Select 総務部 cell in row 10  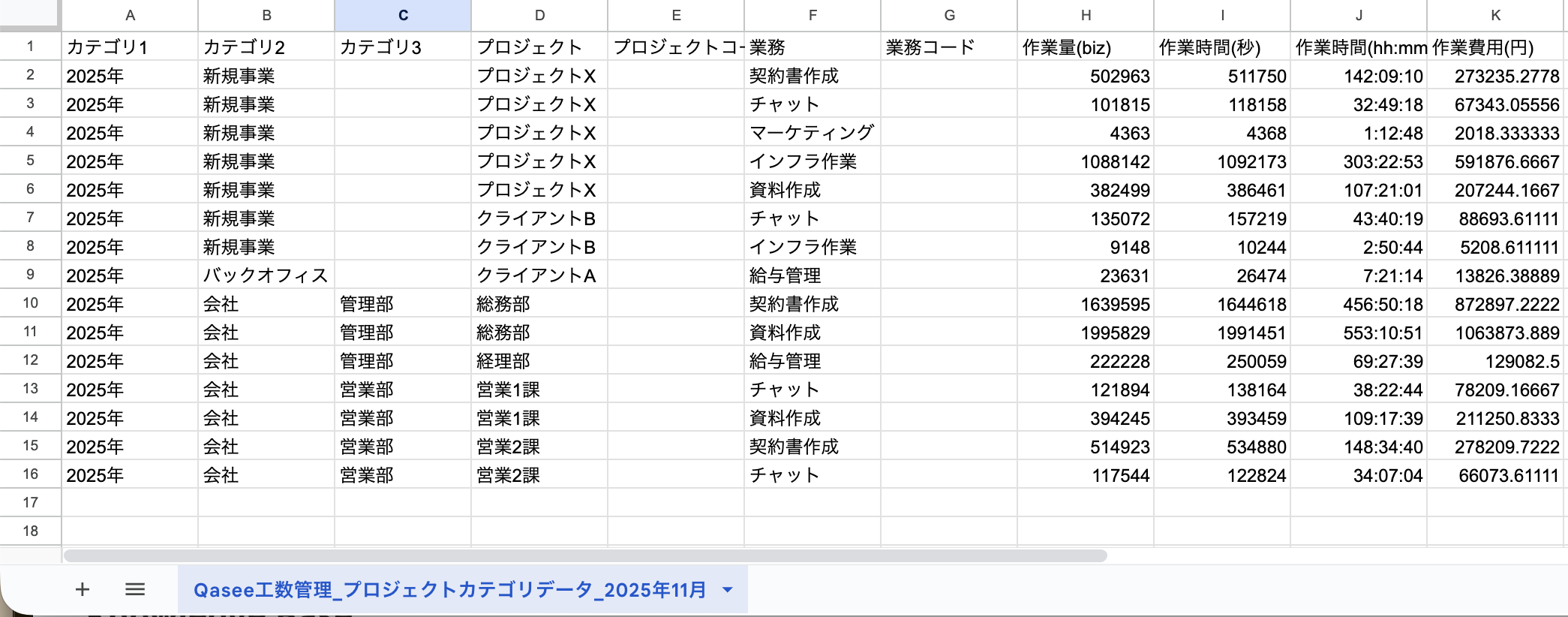tap(539, 303)
